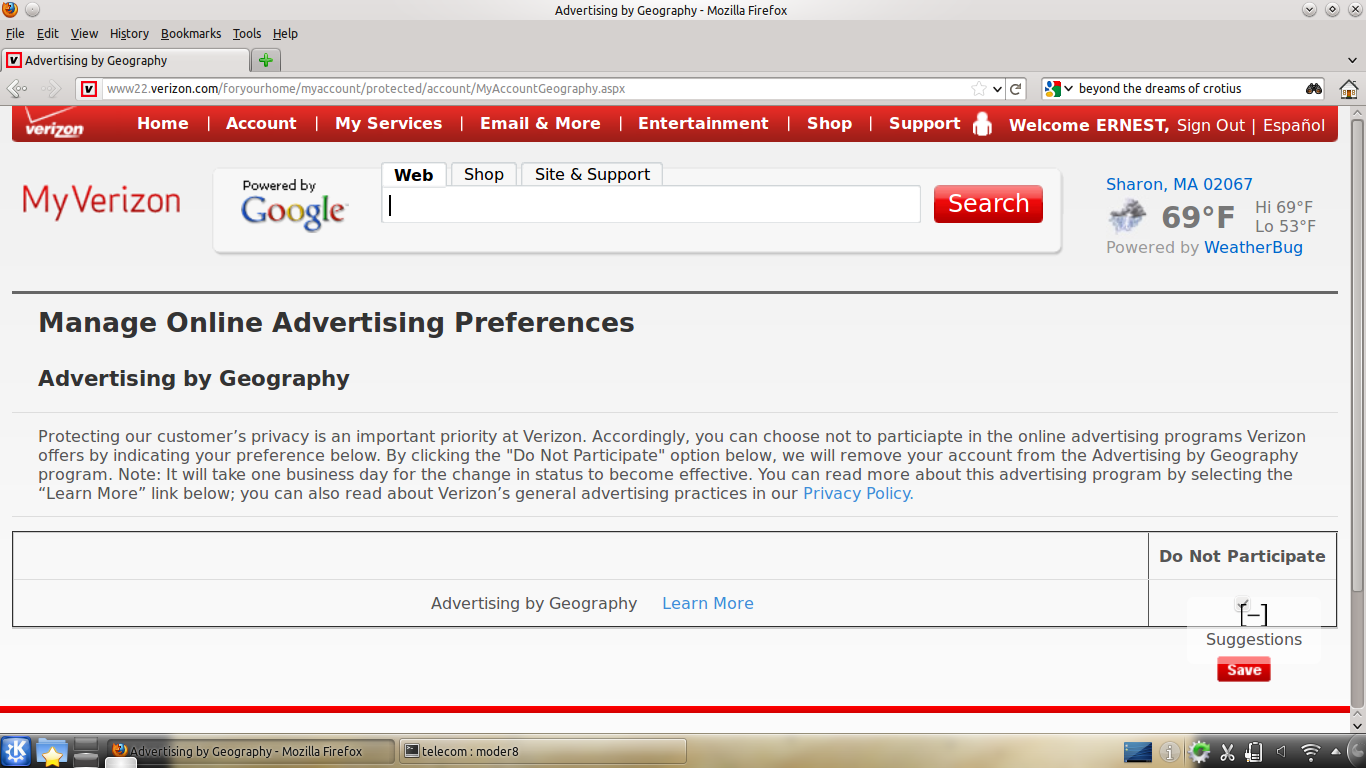Screen dimensions: 1366x768
Task: Click the volume speaker icon in the tray
Action: pos(1281,751)
